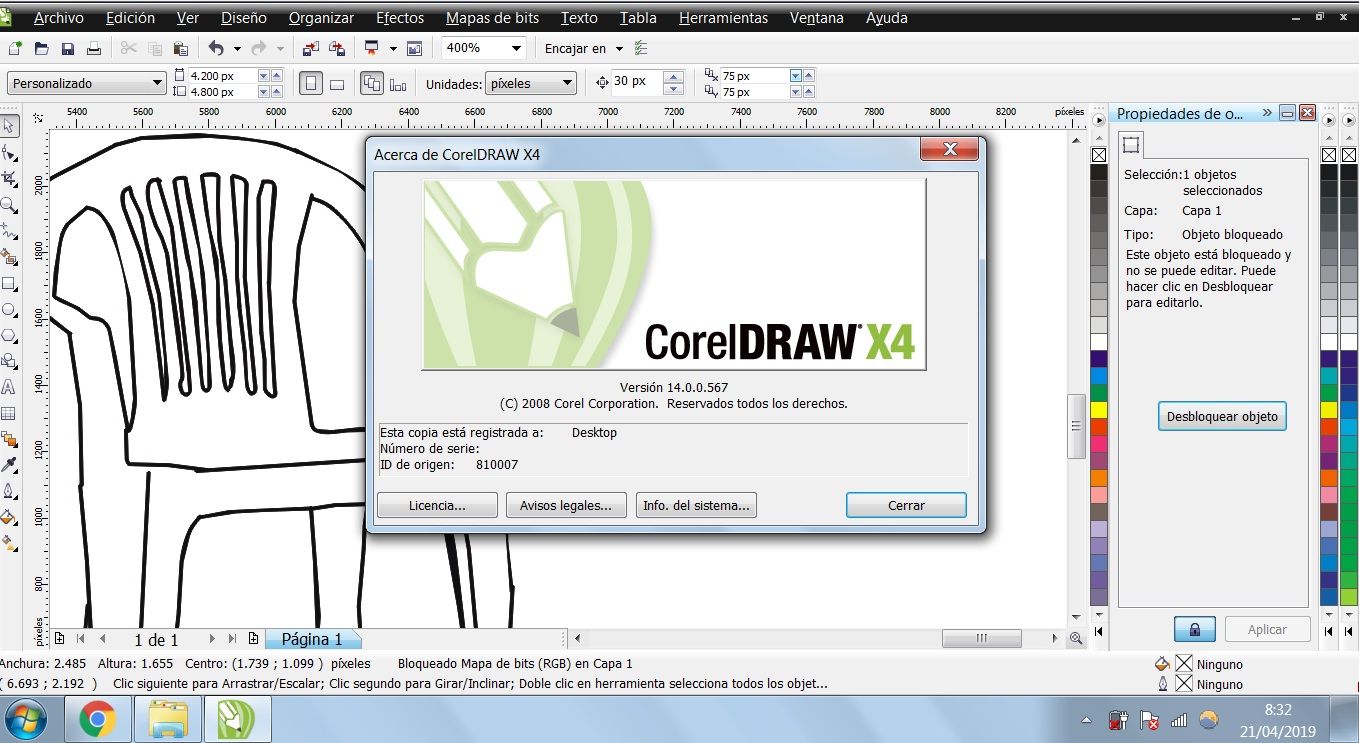Choose the Basic Shapes tool
This screenshot has height=743, width=1359.
[9, 361]
